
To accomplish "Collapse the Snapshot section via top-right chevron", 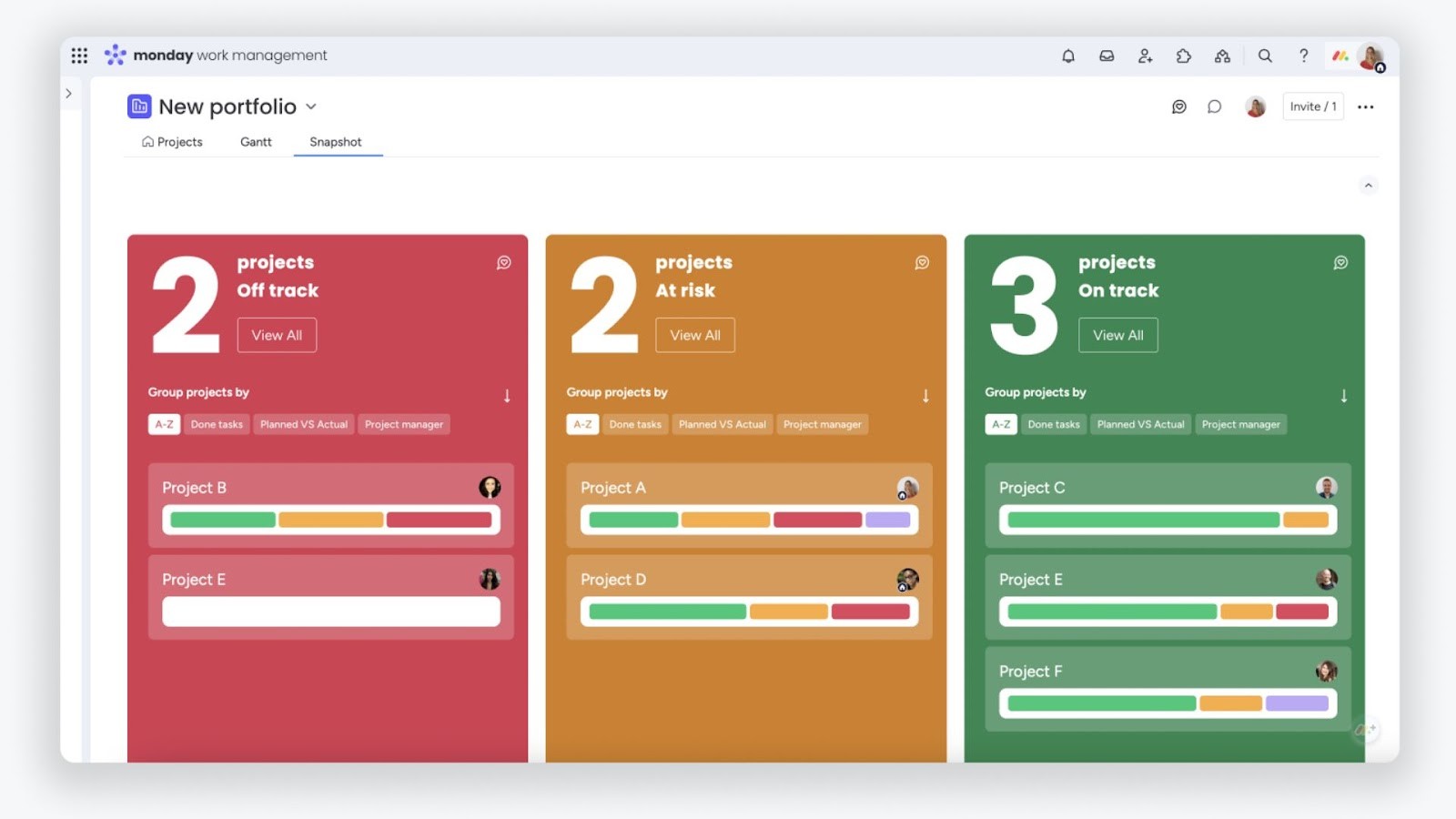I will tap(1368, 185).
